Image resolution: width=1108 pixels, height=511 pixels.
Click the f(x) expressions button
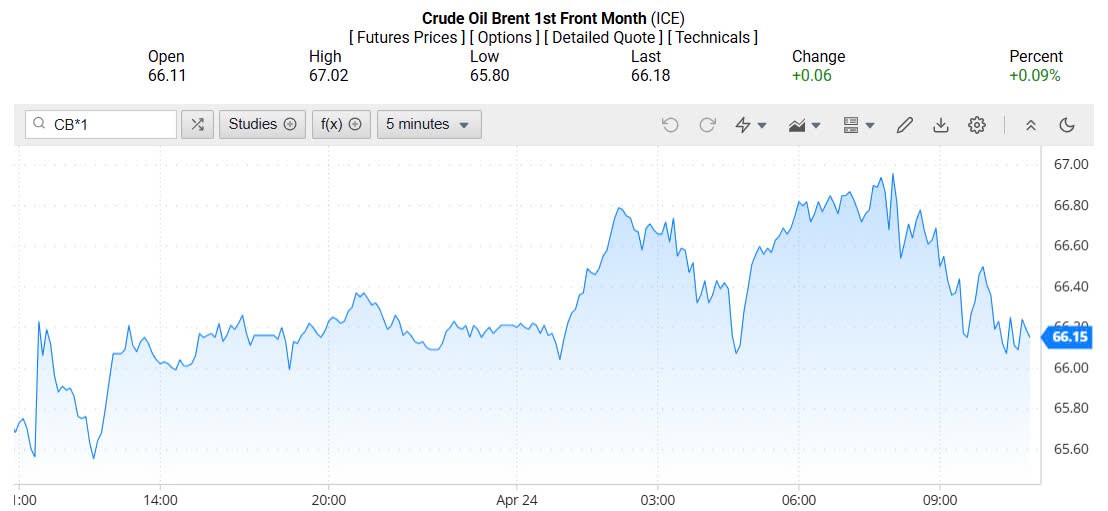click(341, 124)
